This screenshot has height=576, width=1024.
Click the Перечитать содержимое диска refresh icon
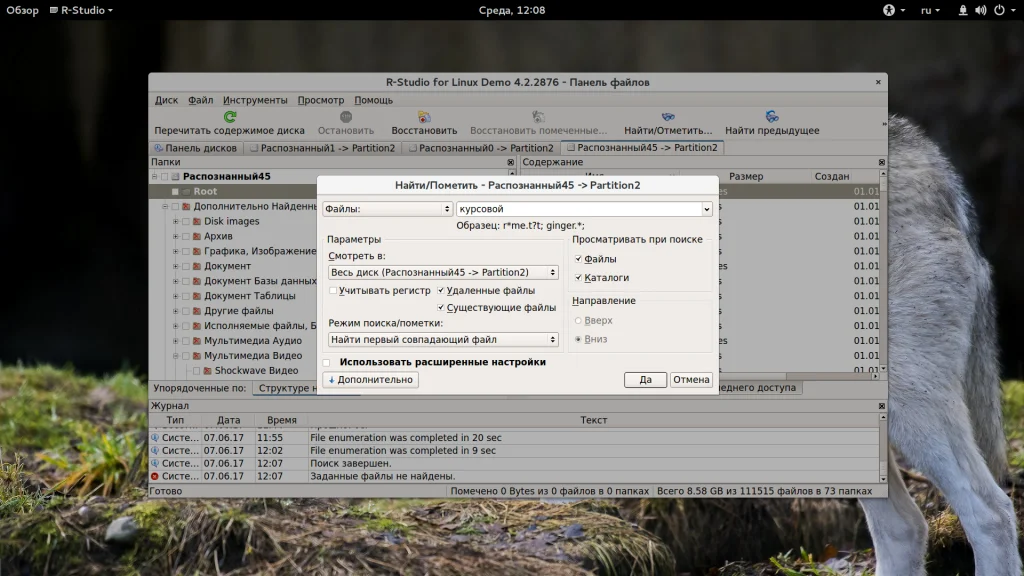[x=229, y=117]
